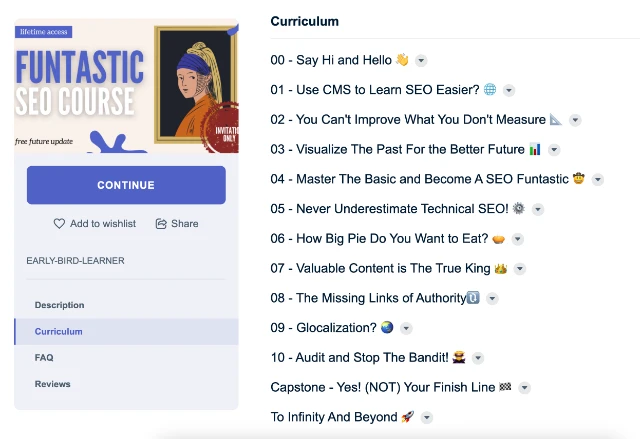This screenshot has height=439, width=640.
Task: Expand 02 - You Can't Improve What You Don't Measure
Action: (575, 120)
